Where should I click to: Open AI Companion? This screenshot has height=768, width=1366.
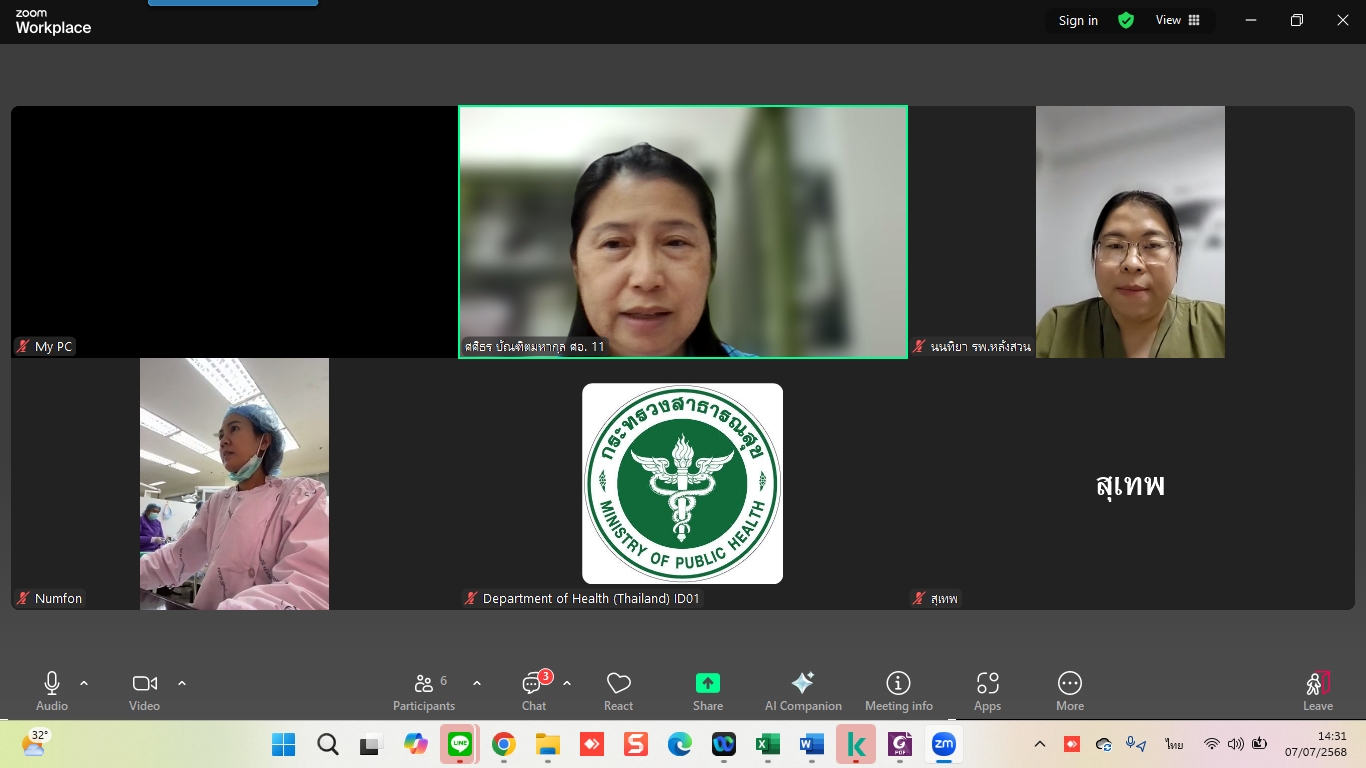(803, 691)
